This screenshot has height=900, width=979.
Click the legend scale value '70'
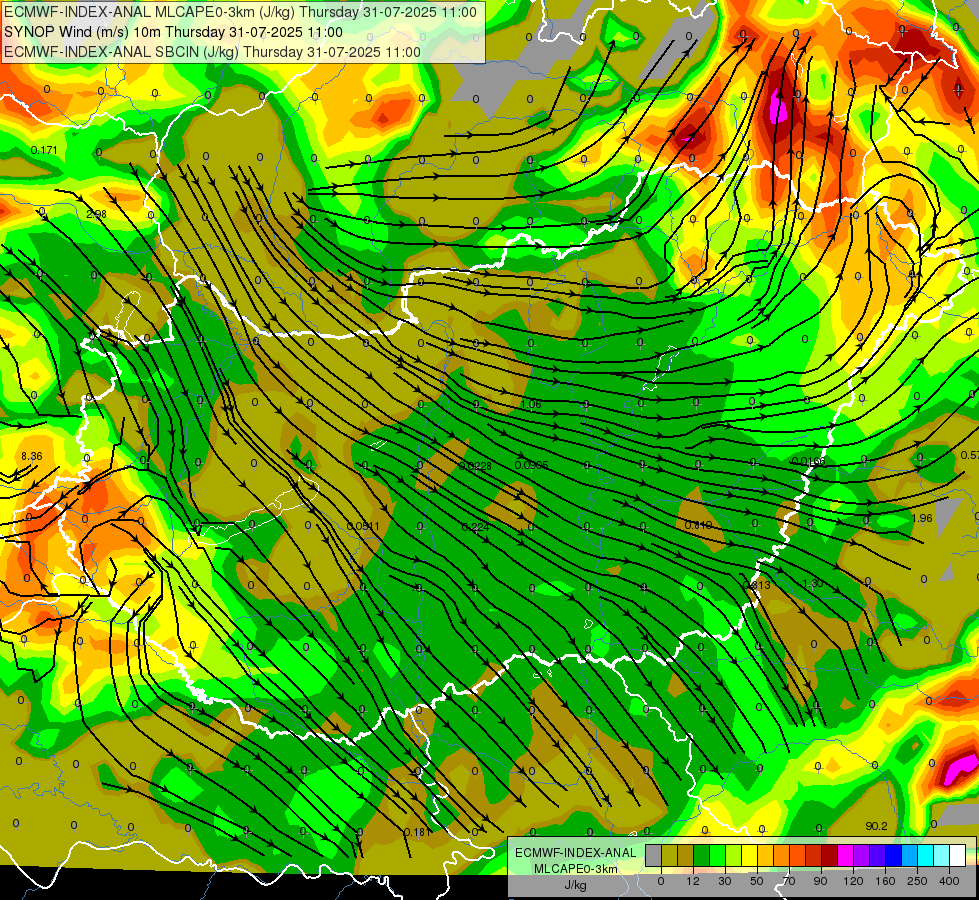coord(789,881)
